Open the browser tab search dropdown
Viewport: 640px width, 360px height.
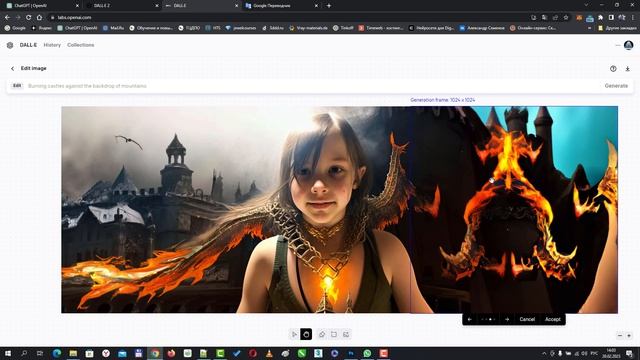point(587,5)
